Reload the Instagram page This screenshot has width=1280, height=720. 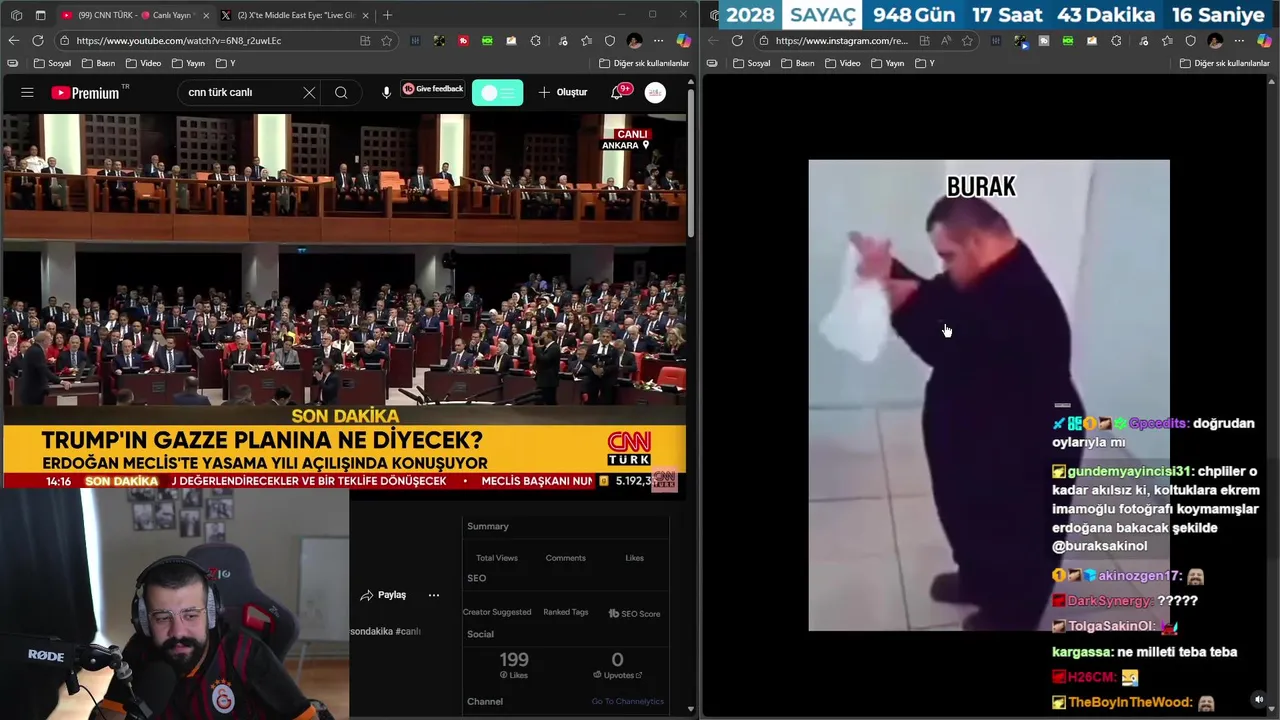pyautogui.click(x=737, y=41)
